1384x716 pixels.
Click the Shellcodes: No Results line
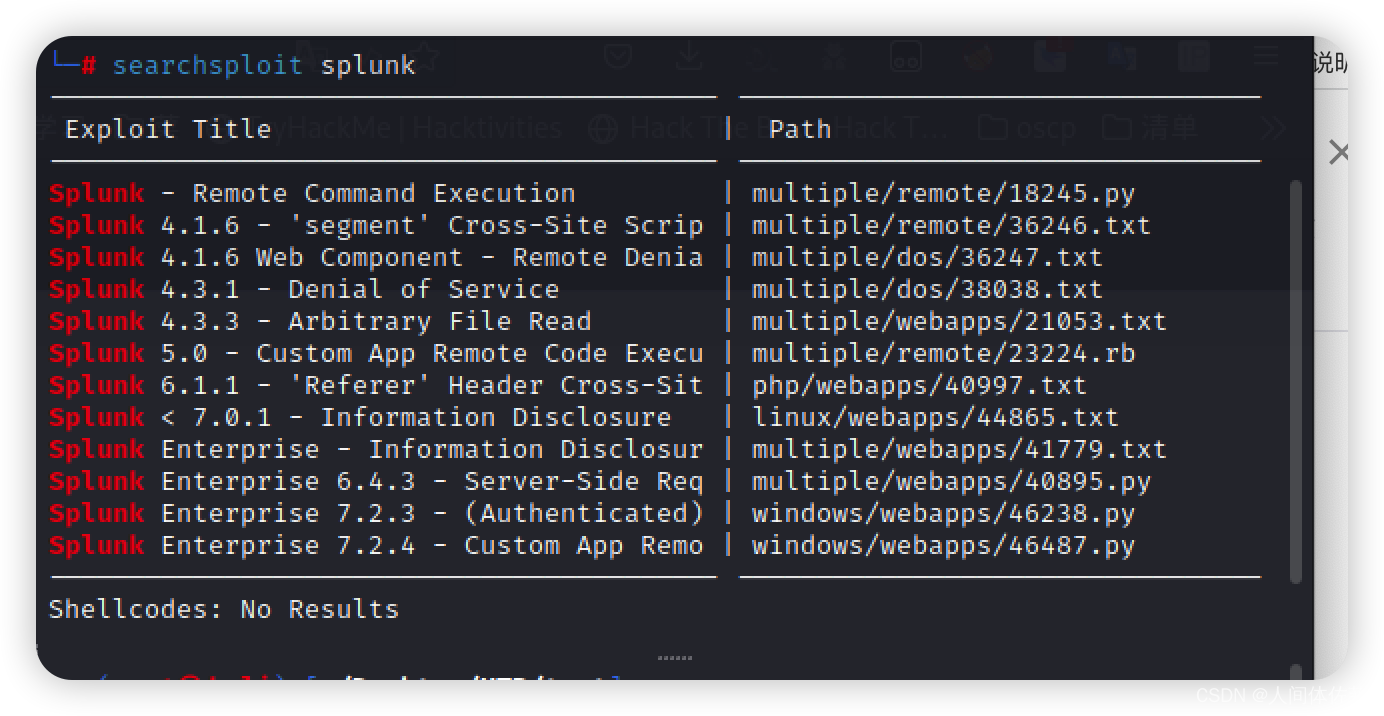click(224, 609)
